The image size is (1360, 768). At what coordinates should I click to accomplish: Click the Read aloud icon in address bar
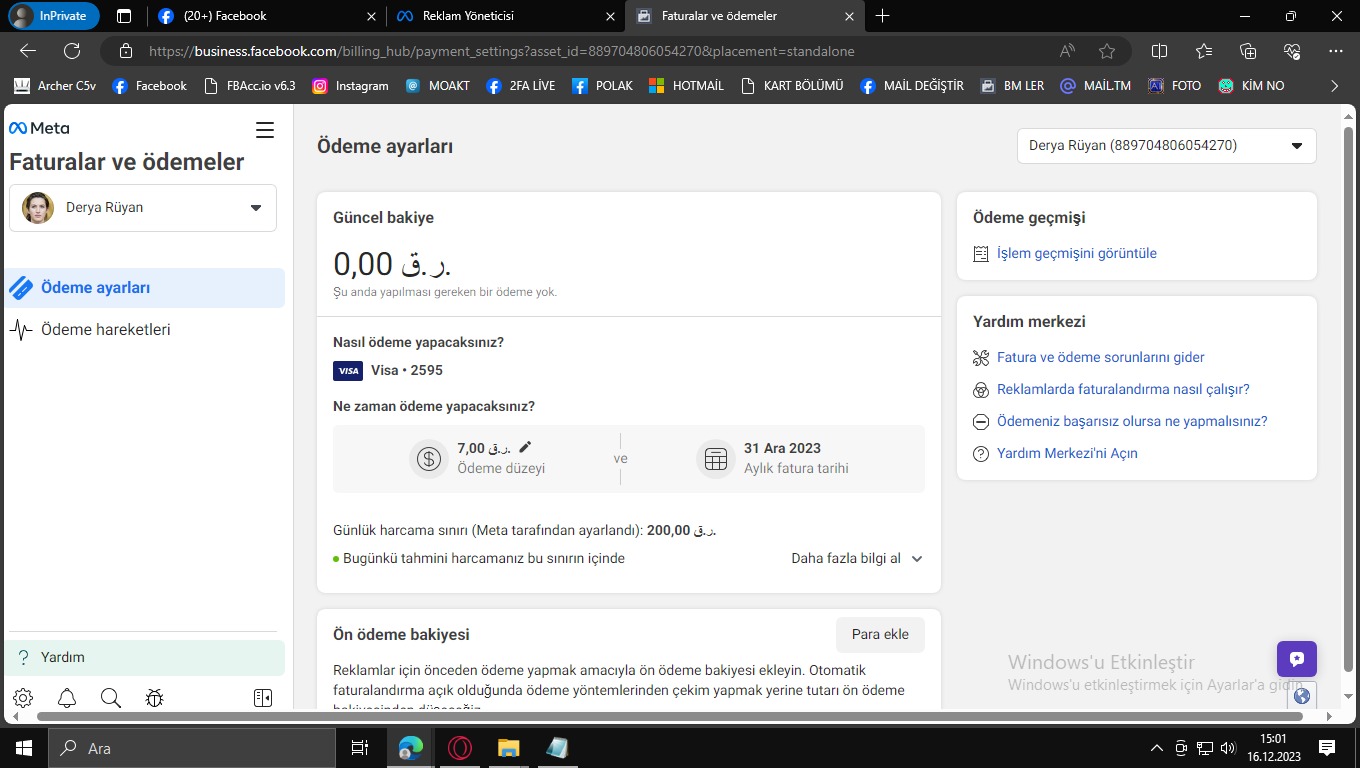click(x=1068, y=51)
